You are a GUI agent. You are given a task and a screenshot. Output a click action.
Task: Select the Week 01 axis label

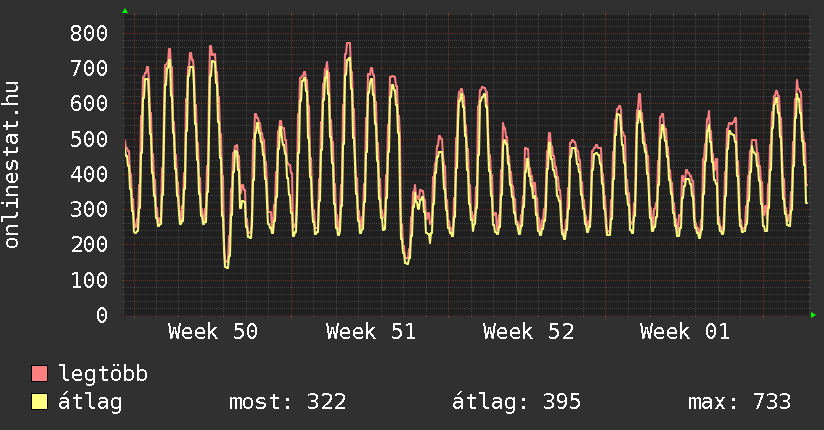tap(685, 332)
